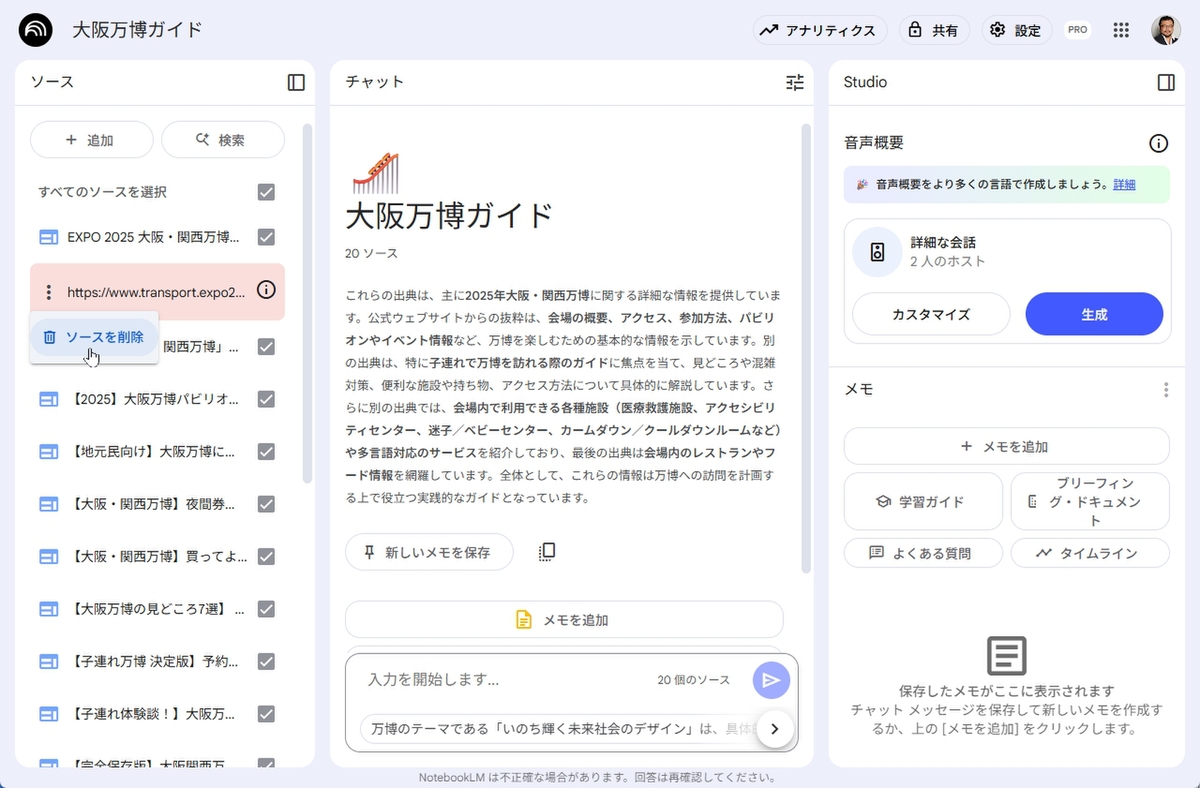Click the 音声概要 info icon

pos(1159,143)
